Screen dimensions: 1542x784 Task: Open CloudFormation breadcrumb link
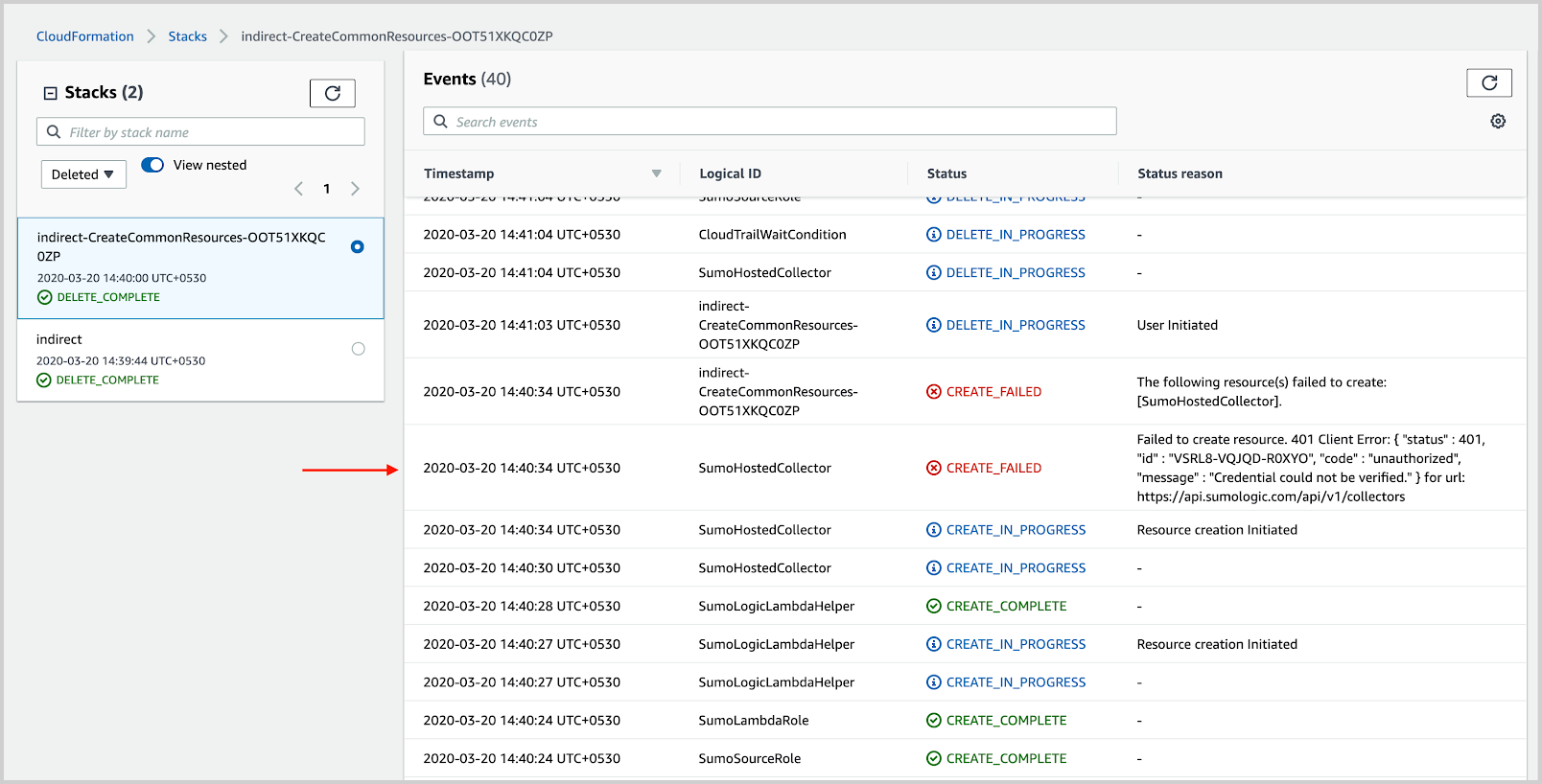pos(84,36)
